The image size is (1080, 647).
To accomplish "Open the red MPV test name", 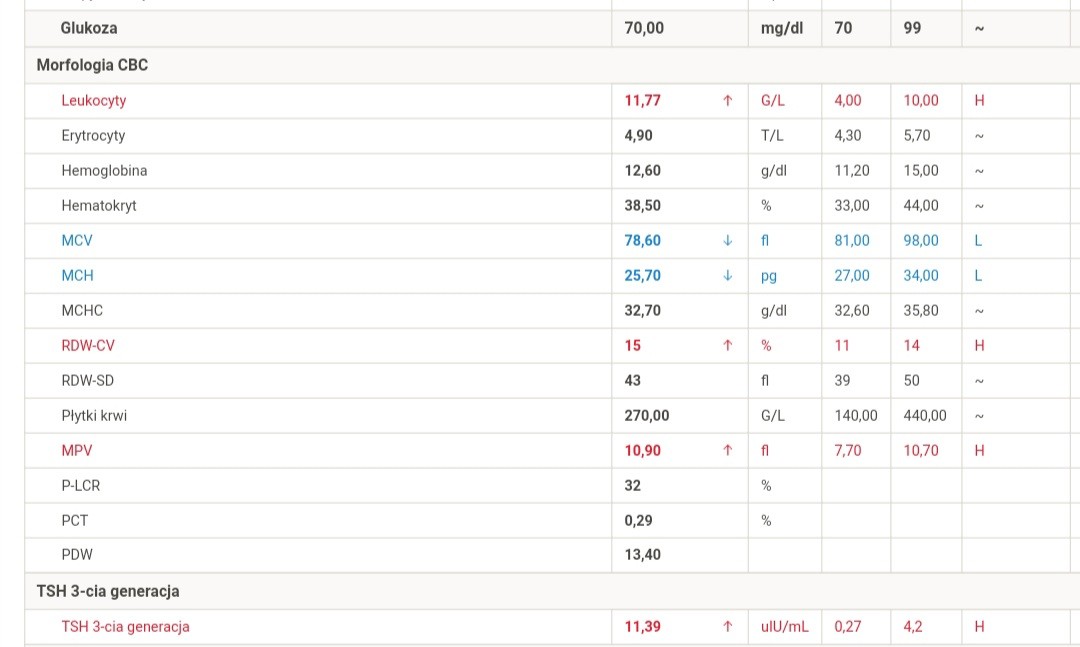I will point(76,450).
